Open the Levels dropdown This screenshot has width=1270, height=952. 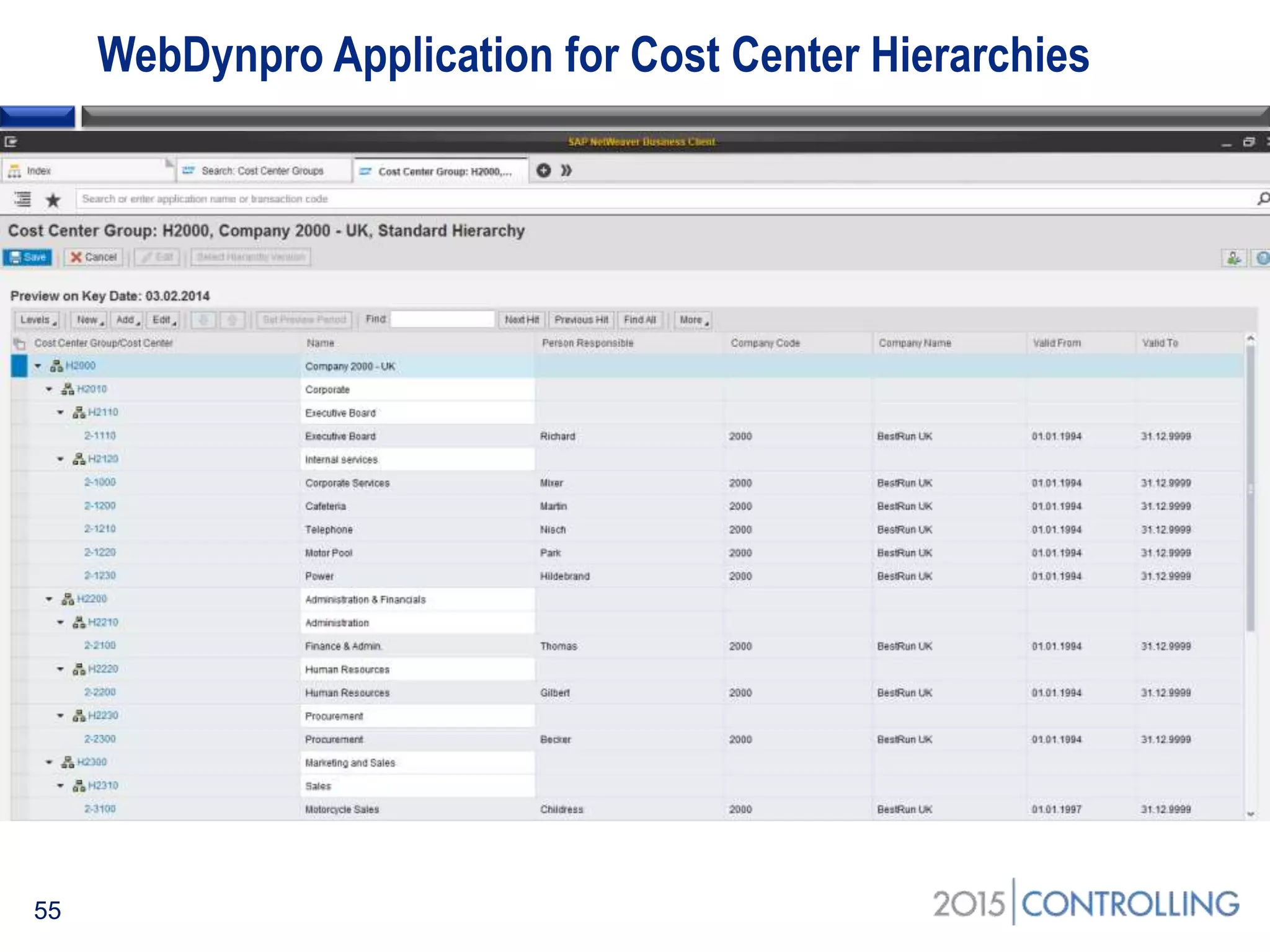(x=37, y=320)
